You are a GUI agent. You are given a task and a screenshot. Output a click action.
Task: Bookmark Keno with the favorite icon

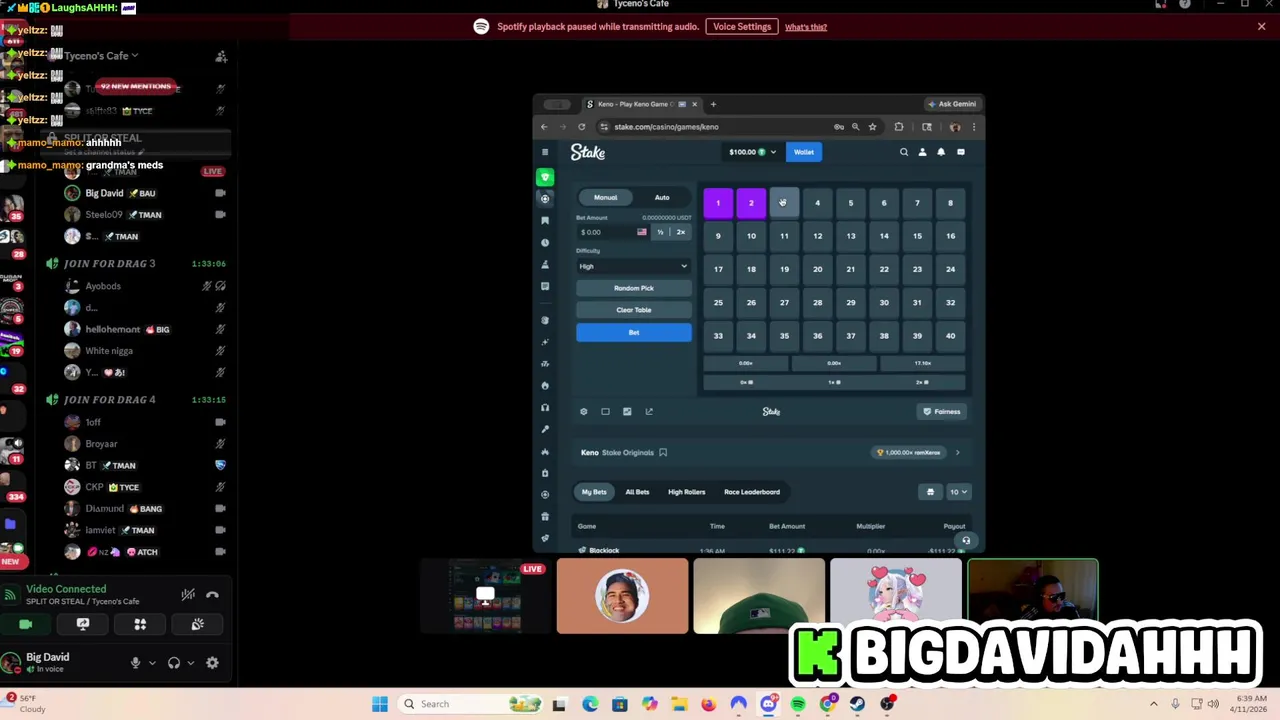663,452
